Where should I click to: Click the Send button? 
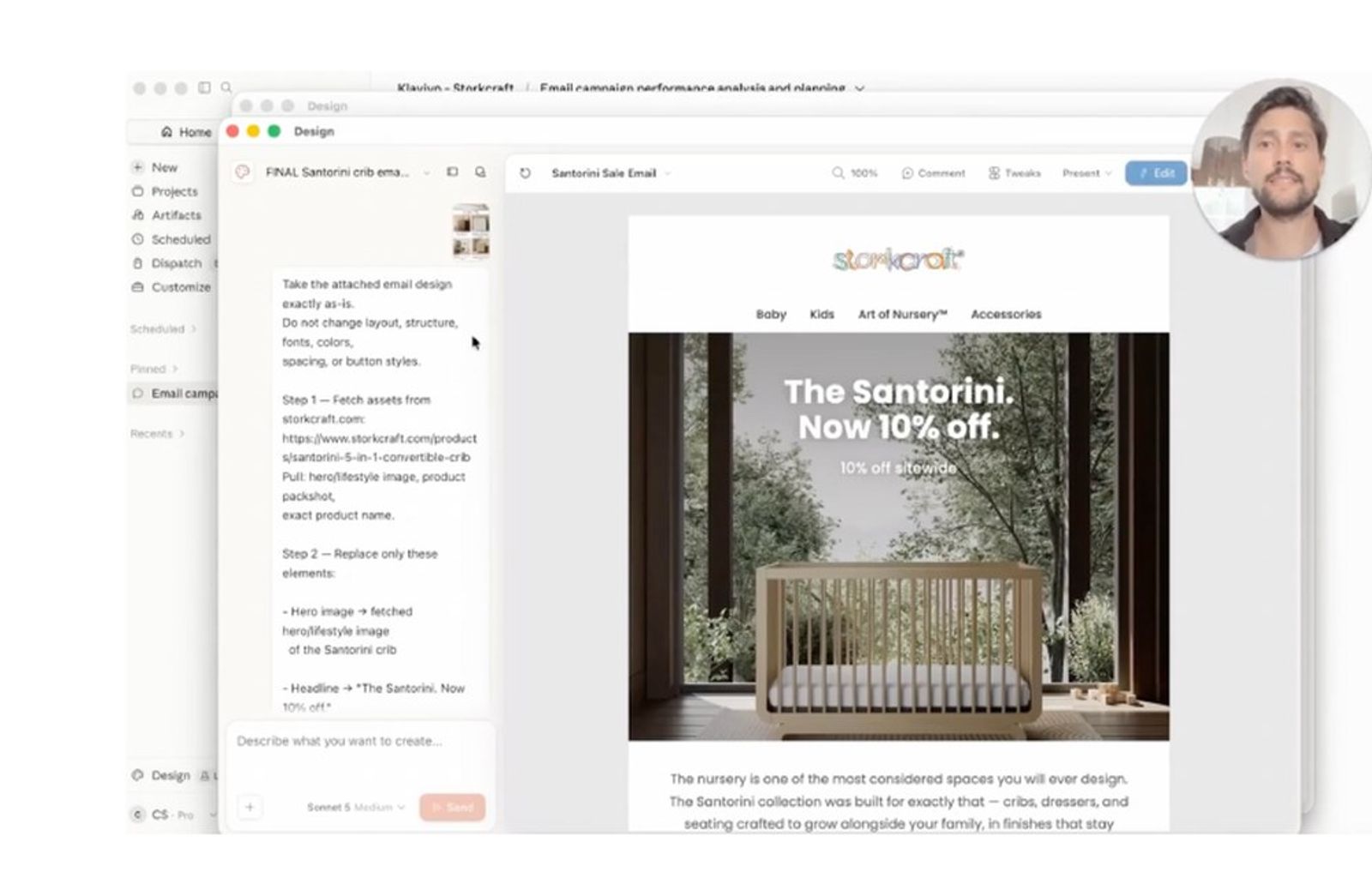[x=452, y=807]
